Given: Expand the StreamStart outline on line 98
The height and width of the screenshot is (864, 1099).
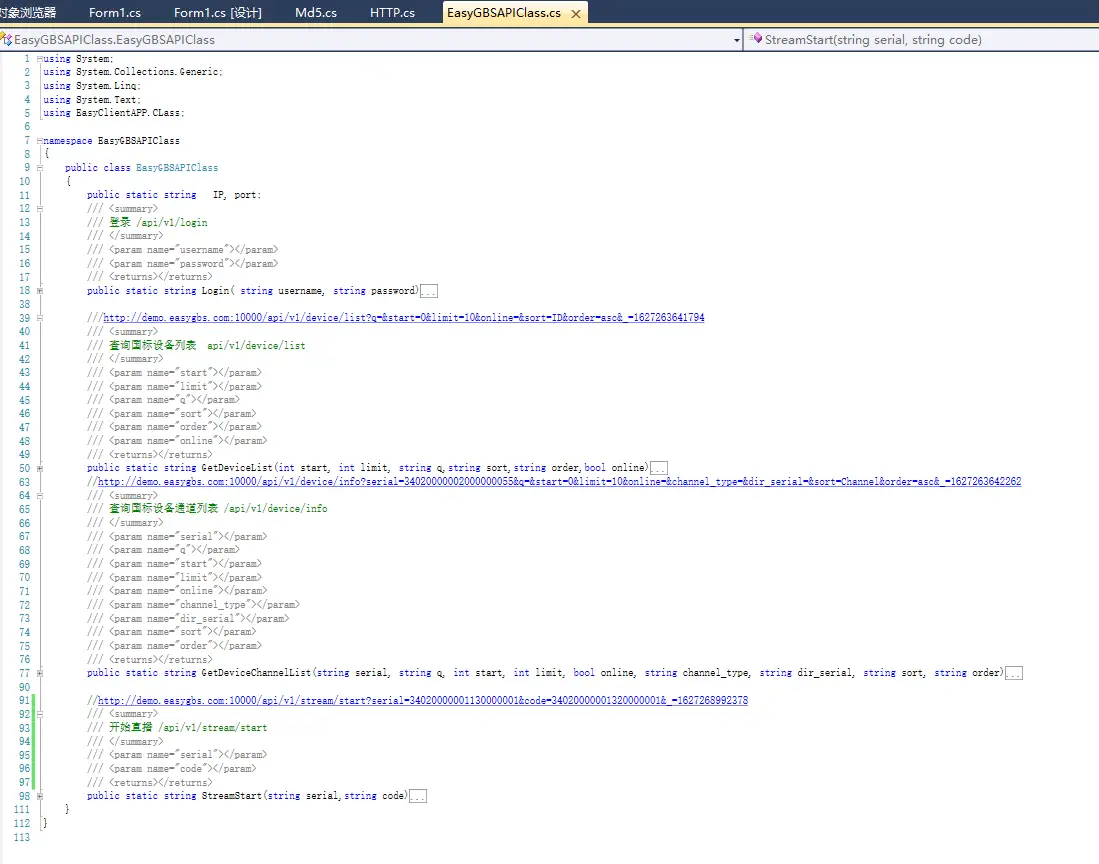Looking at the screenshot, I should point(39,797).
